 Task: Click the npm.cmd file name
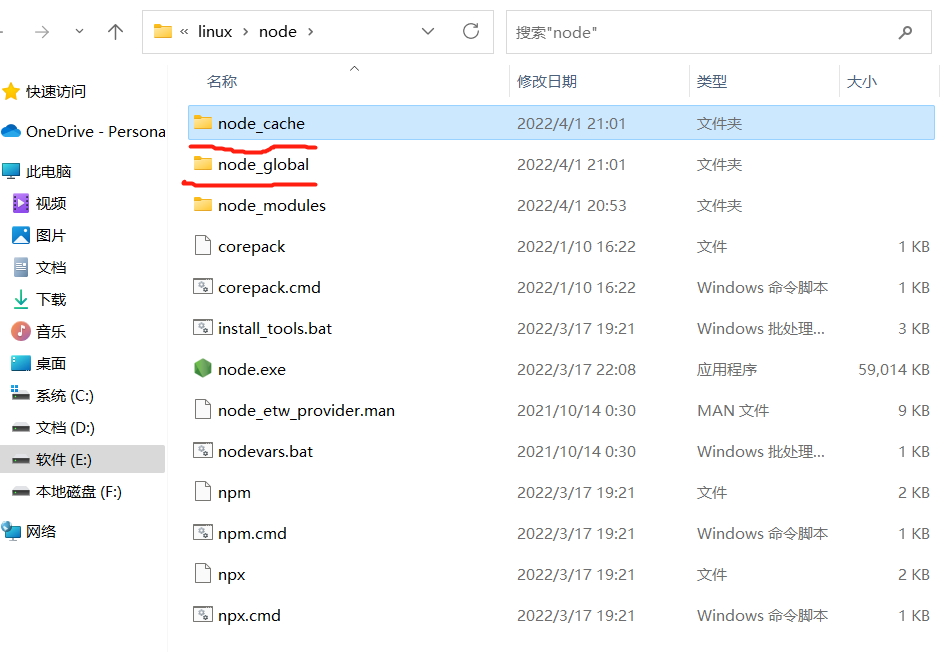252,534
